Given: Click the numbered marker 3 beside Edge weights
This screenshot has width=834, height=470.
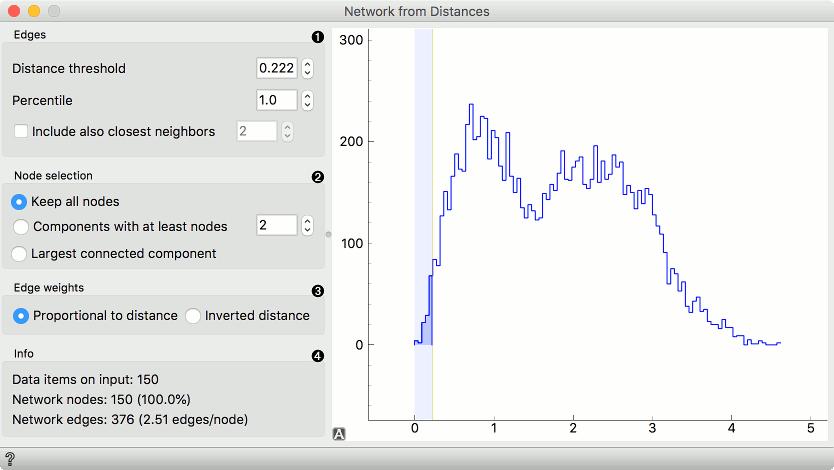Looking at the screenshot, I should [318, 292].
